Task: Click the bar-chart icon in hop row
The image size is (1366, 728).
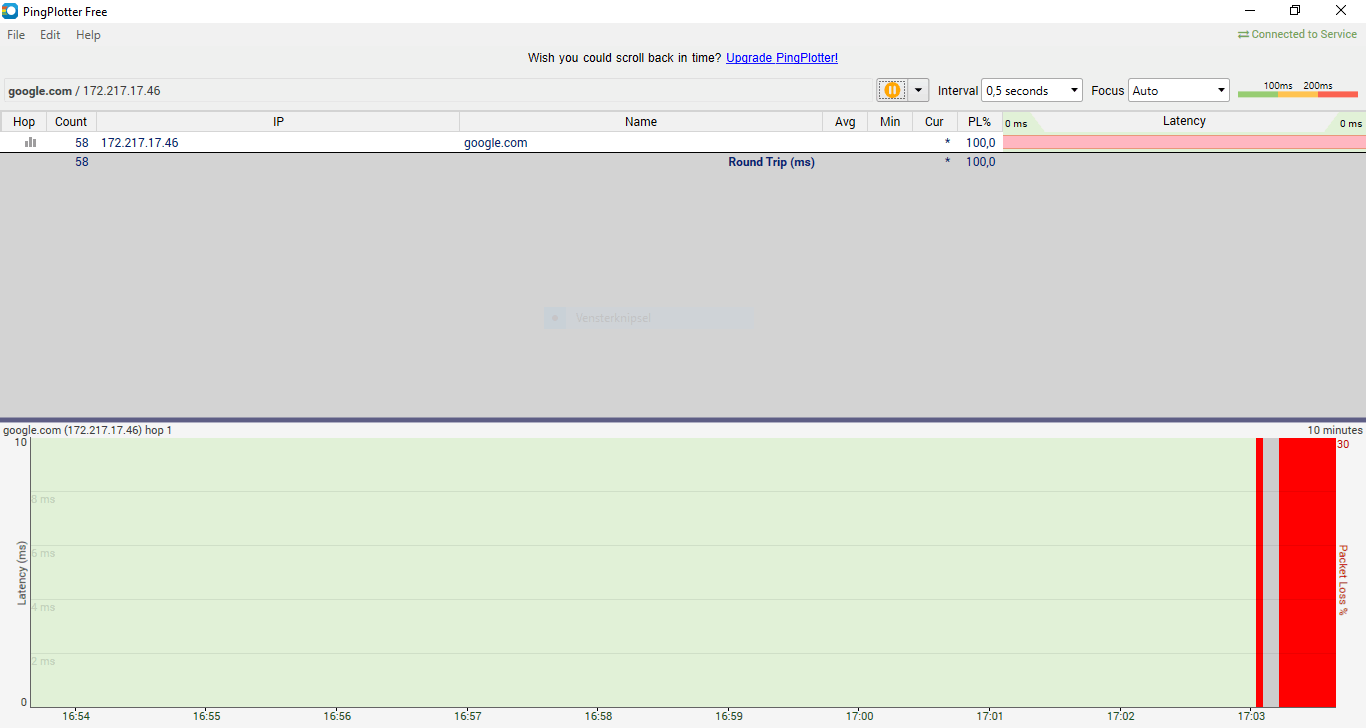Action: (31, 142)
